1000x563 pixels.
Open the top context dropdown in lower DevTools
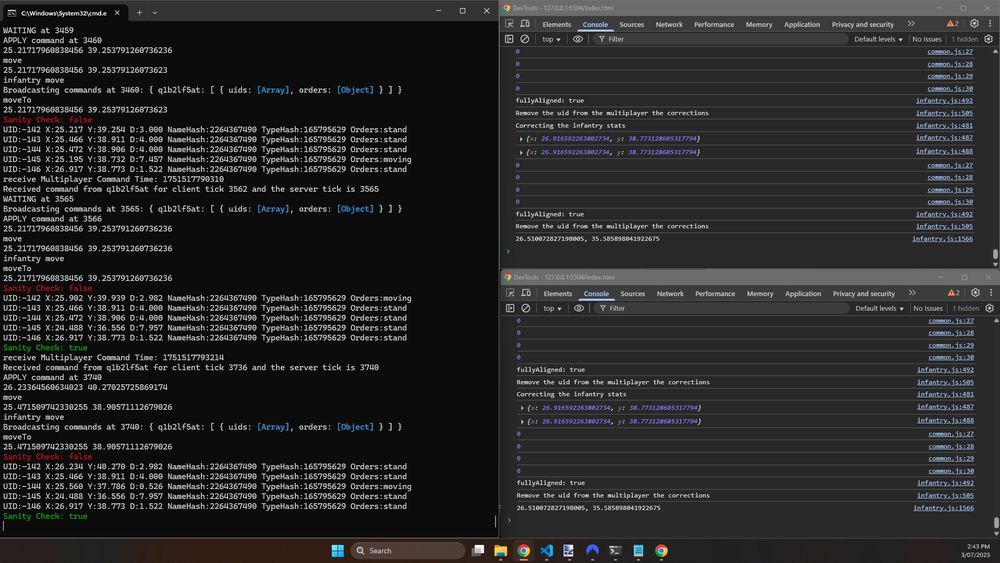(x=552, y=308)
